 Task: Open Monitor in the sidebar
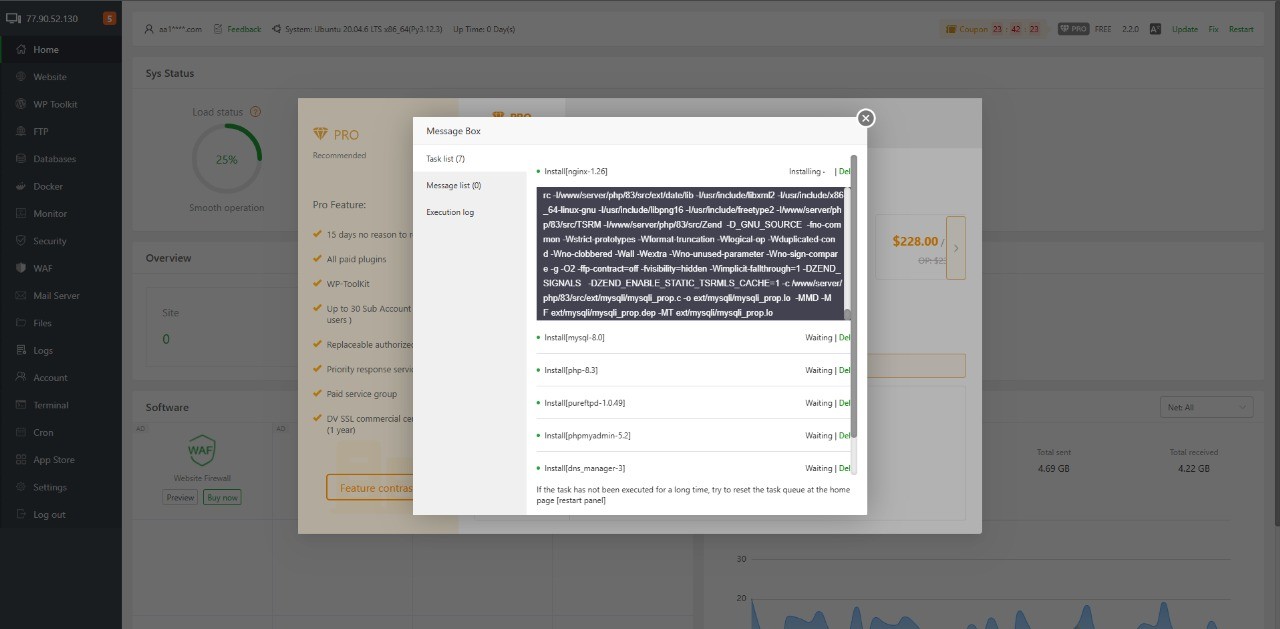tap(50, 213)
